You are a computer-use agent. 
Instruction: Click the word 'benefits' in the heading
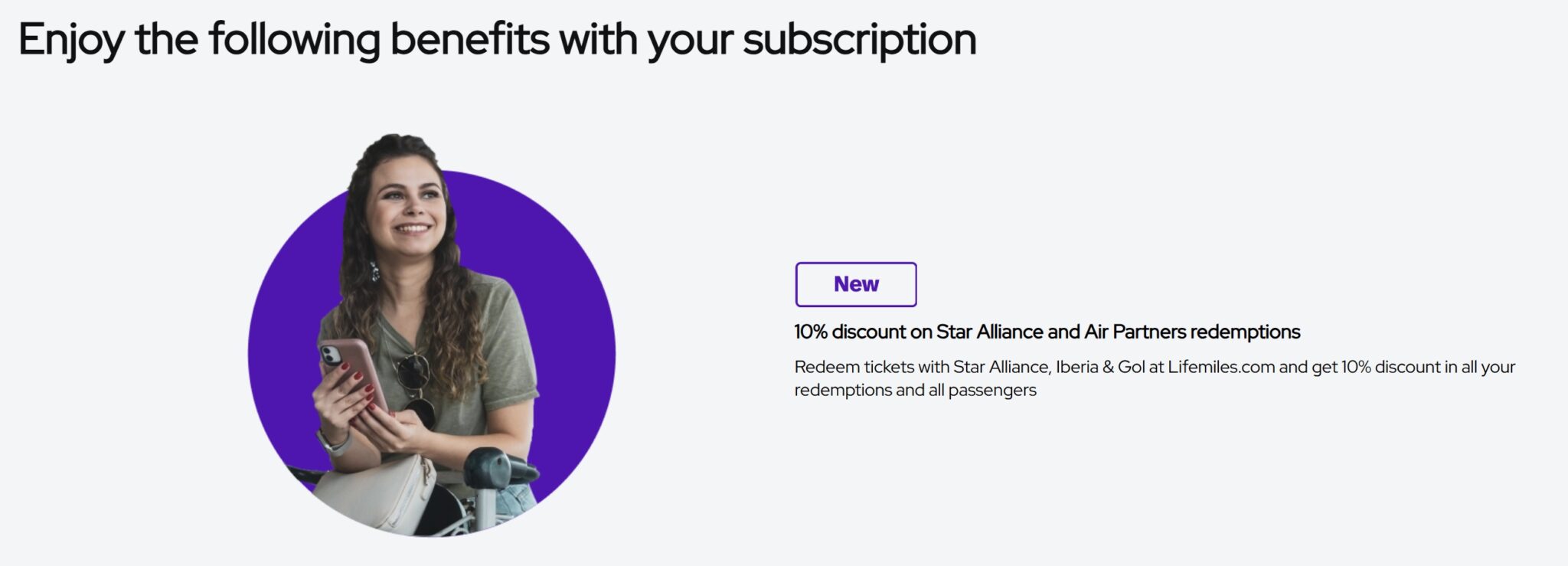[x=469, y=39]
